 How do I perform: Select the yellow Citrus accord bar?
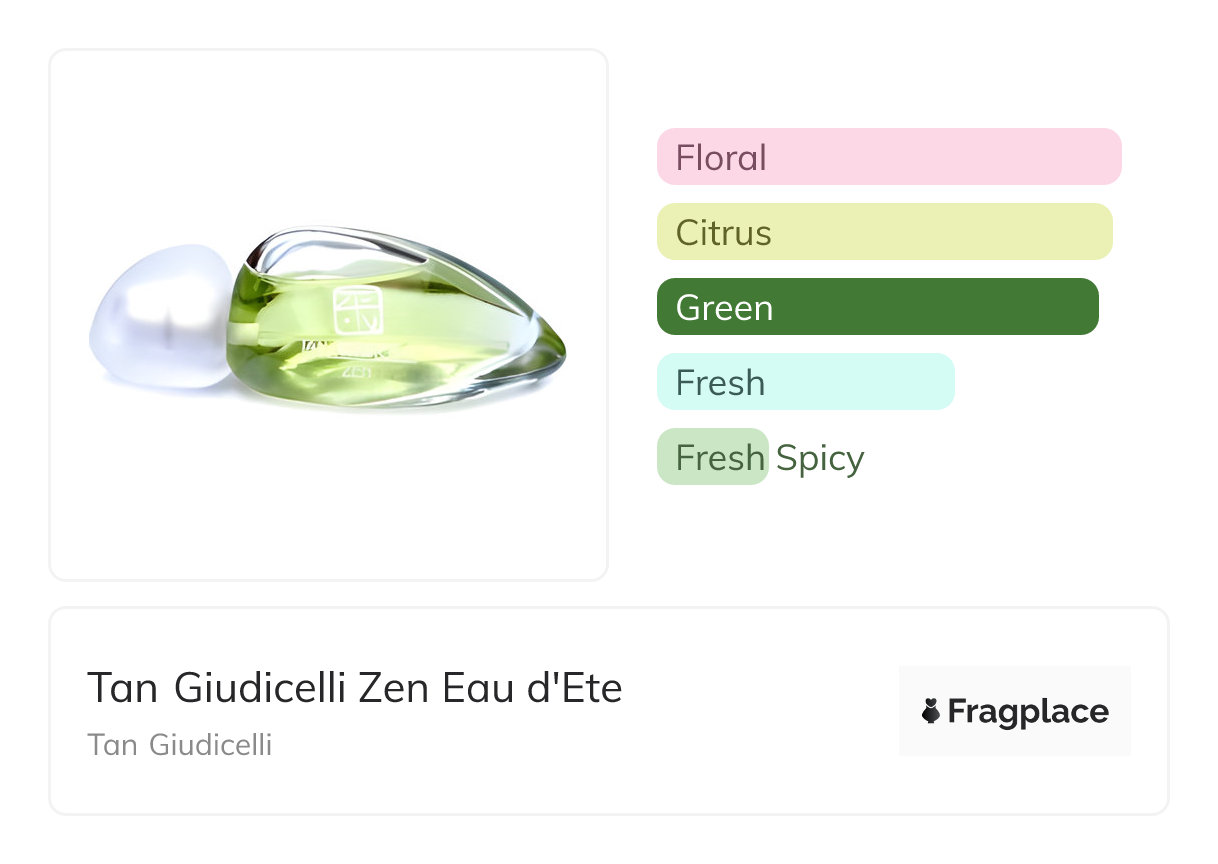[884, 232]
